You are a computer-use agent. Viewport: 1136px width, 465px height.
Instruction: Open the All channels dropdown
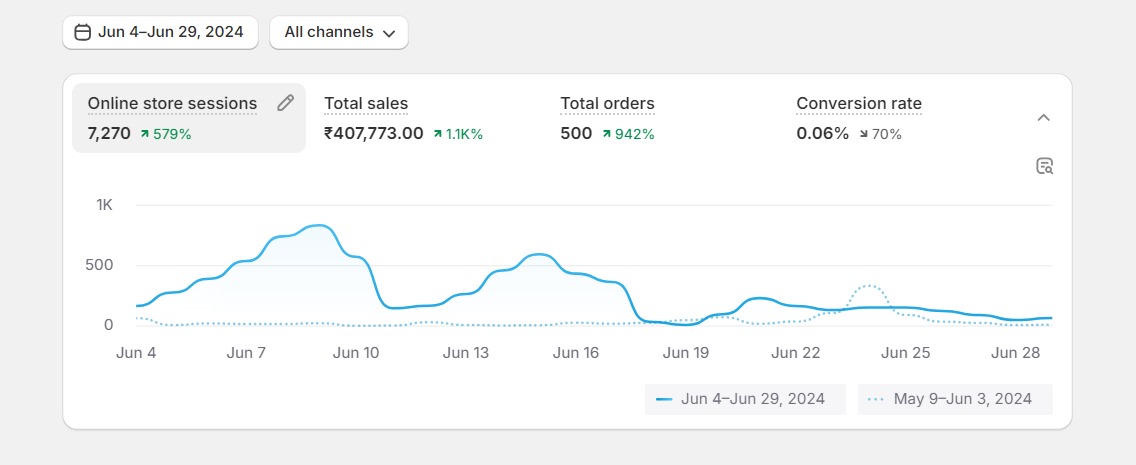[x=339, y=32]
